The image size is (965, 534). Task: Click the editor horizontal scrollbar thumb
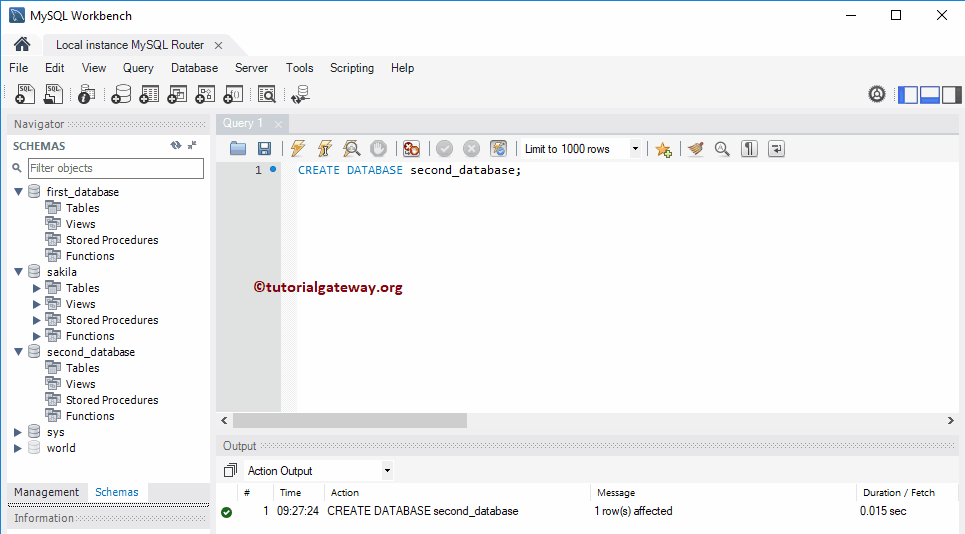pos(350,421)
